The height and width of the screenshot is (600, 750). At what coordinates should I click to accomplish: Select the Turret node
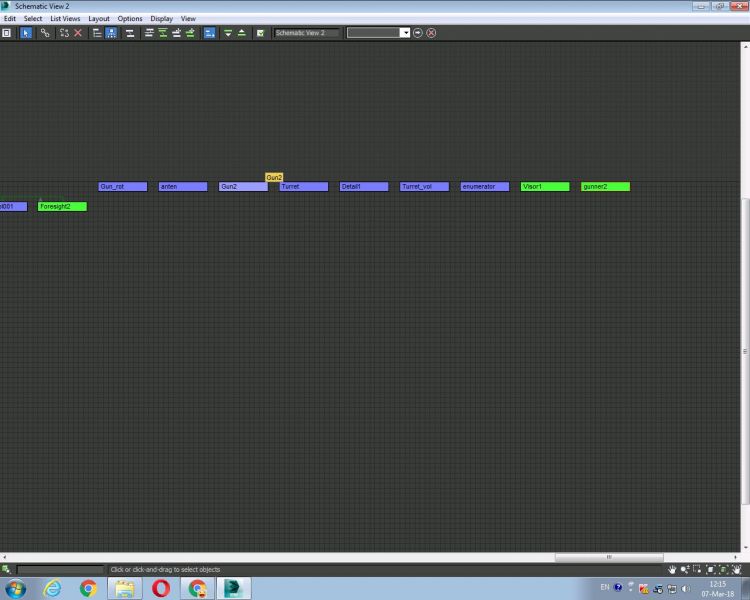(x=304, y=187)
